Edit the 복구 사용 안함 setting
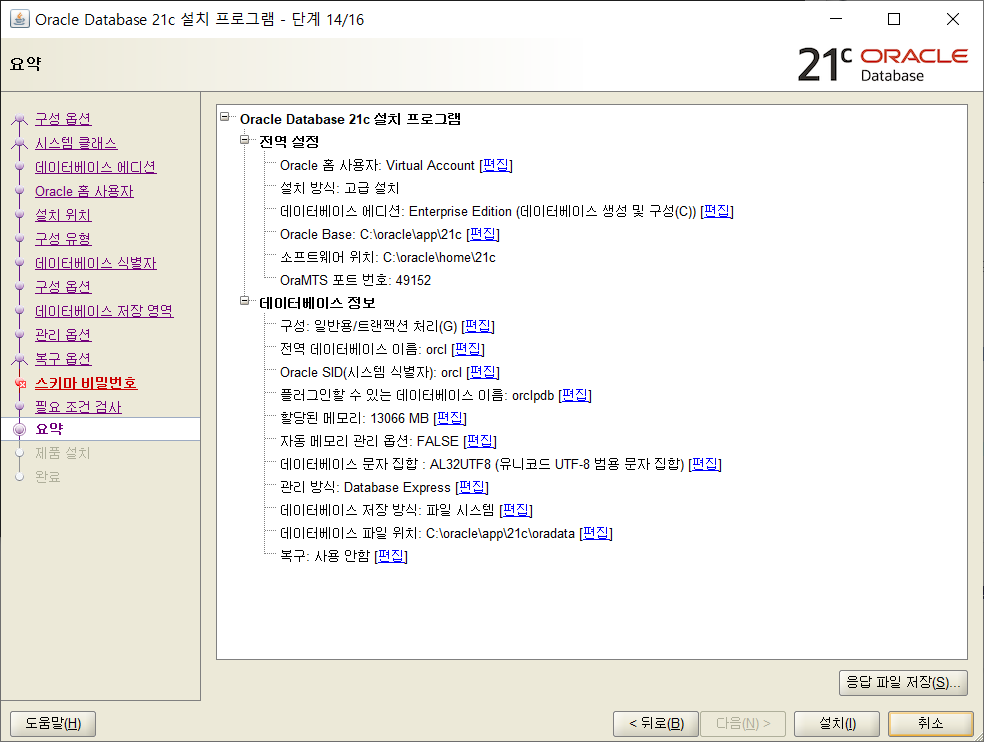The image size is (984, 742). pos(391,556)
